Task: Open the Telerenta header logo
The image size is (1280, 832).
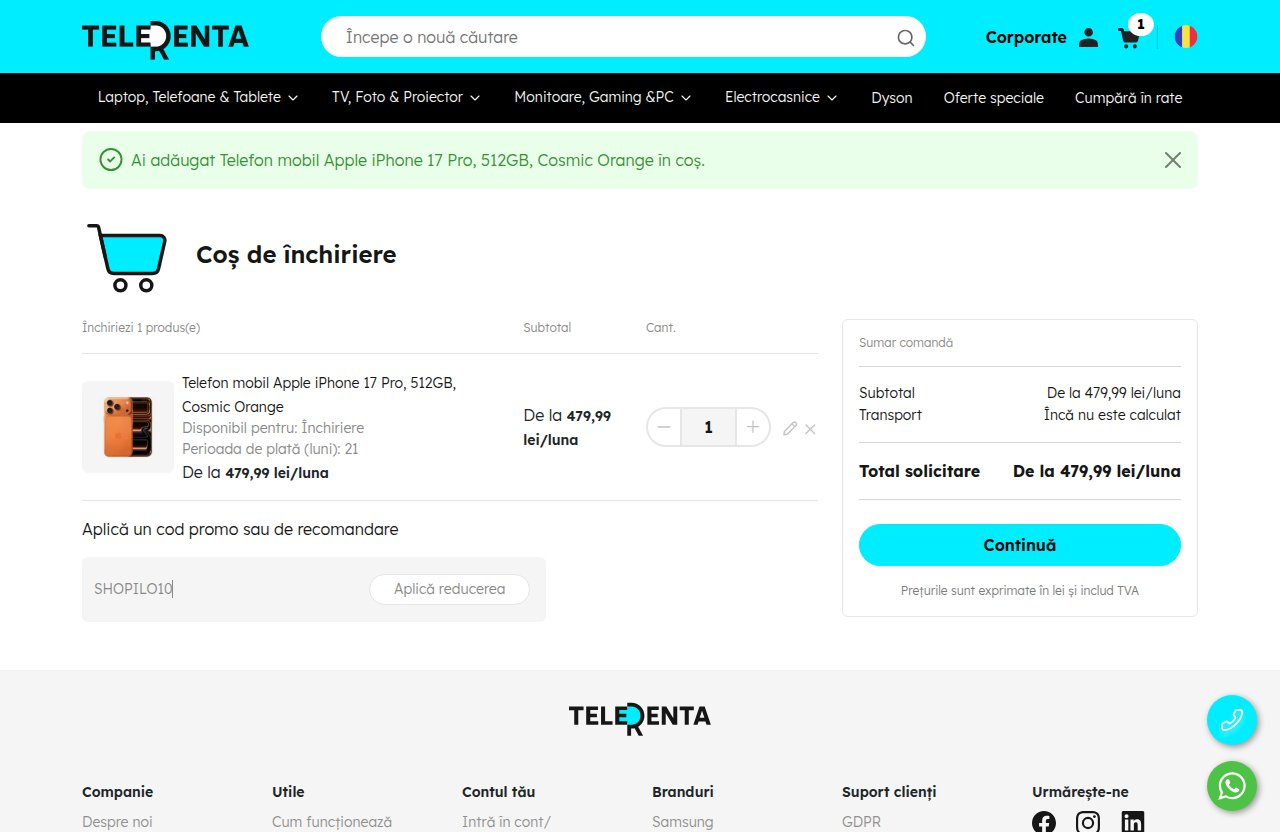Action: click(165, 38)
